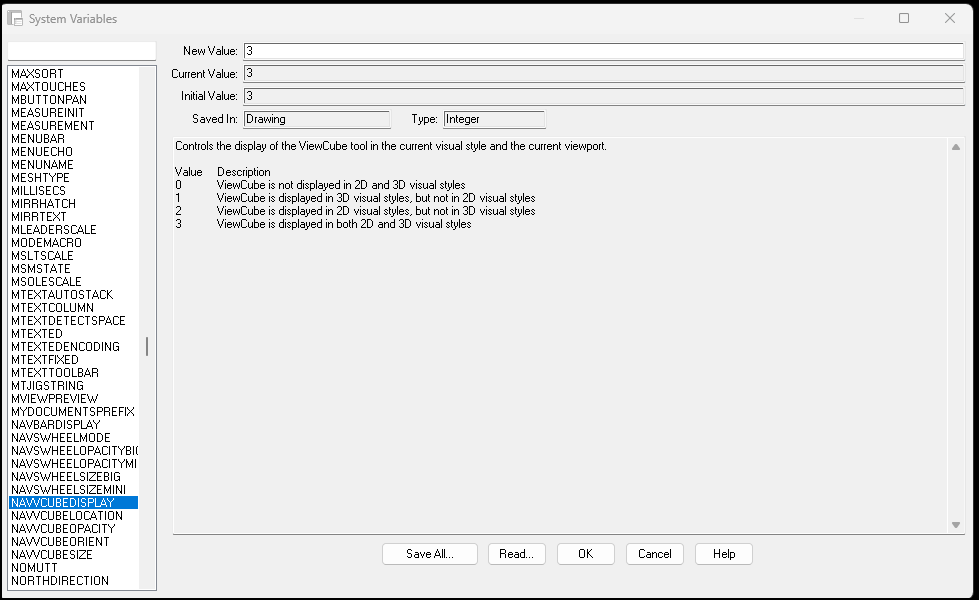This screenshot has width=979, height=600.
Task: Select the NAVVCUBEOPACITY variable
Action: [x=60, y=528]
